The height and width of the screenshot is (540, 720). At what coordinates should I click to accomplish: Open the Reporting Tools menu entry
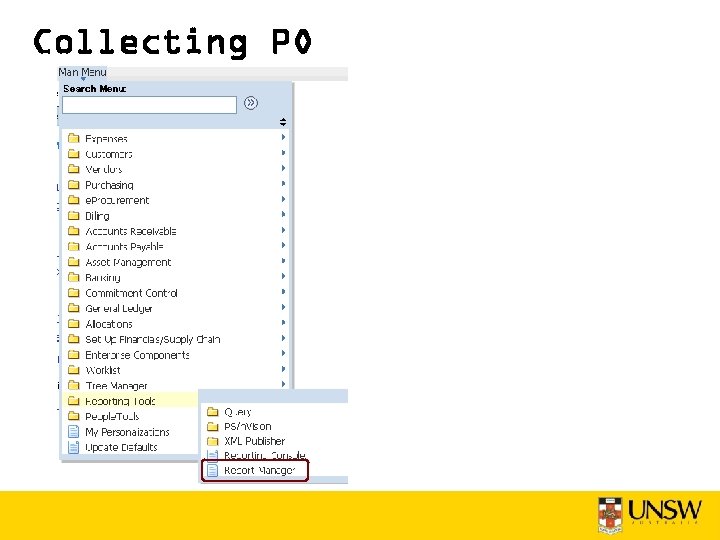click(120, 401)
